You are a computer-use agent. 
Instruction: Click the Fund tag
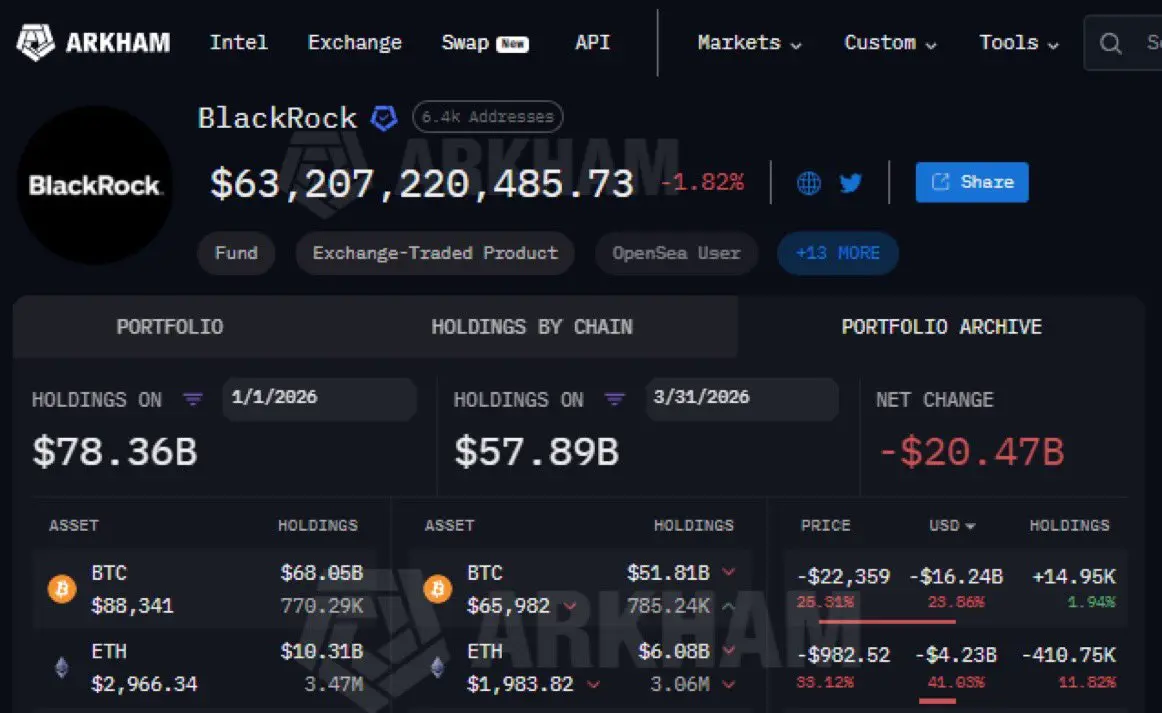236,253
